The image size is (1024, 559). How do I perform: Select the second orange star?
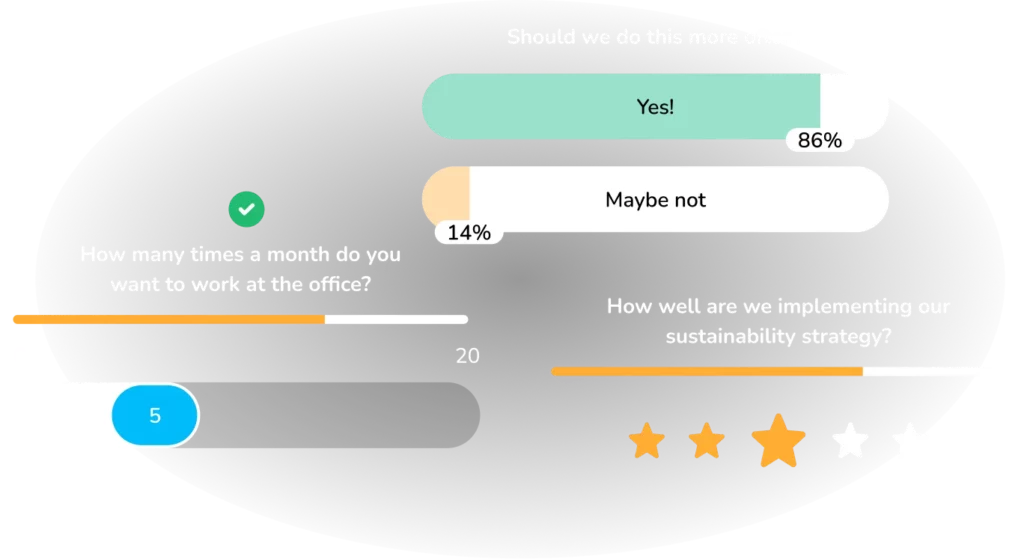click(707, 441)
